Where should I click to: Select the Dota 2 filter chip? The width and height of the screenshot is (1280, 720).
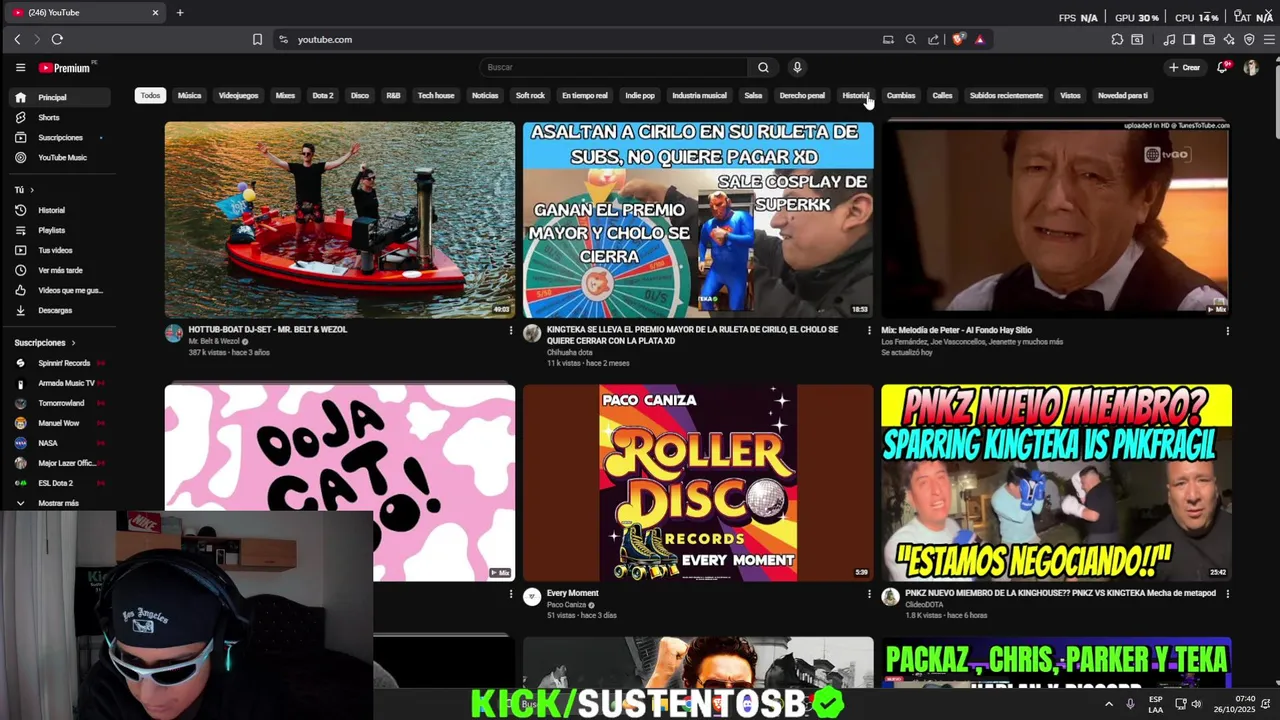pyautogui.click(x=322, y=95)
